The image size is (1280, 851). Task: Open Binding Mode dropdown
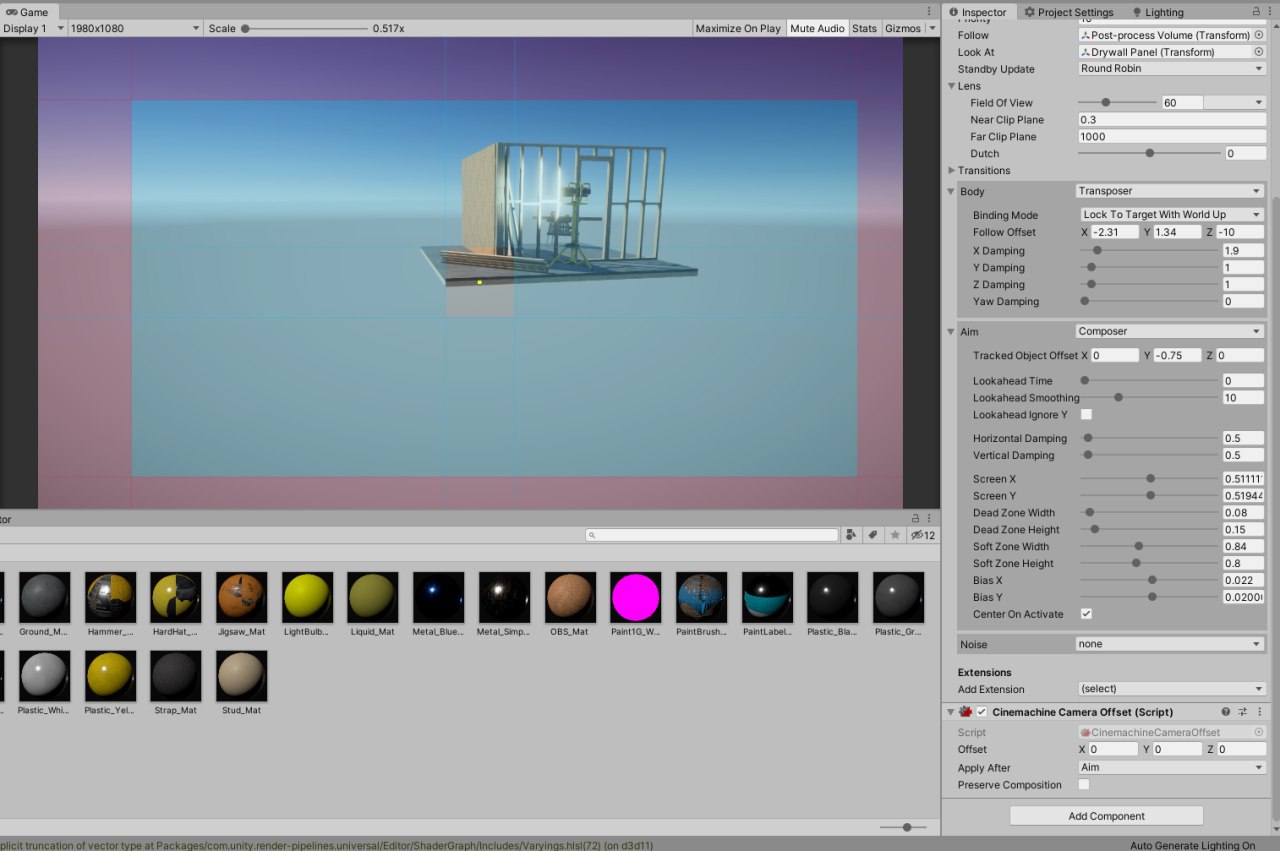1173,215
